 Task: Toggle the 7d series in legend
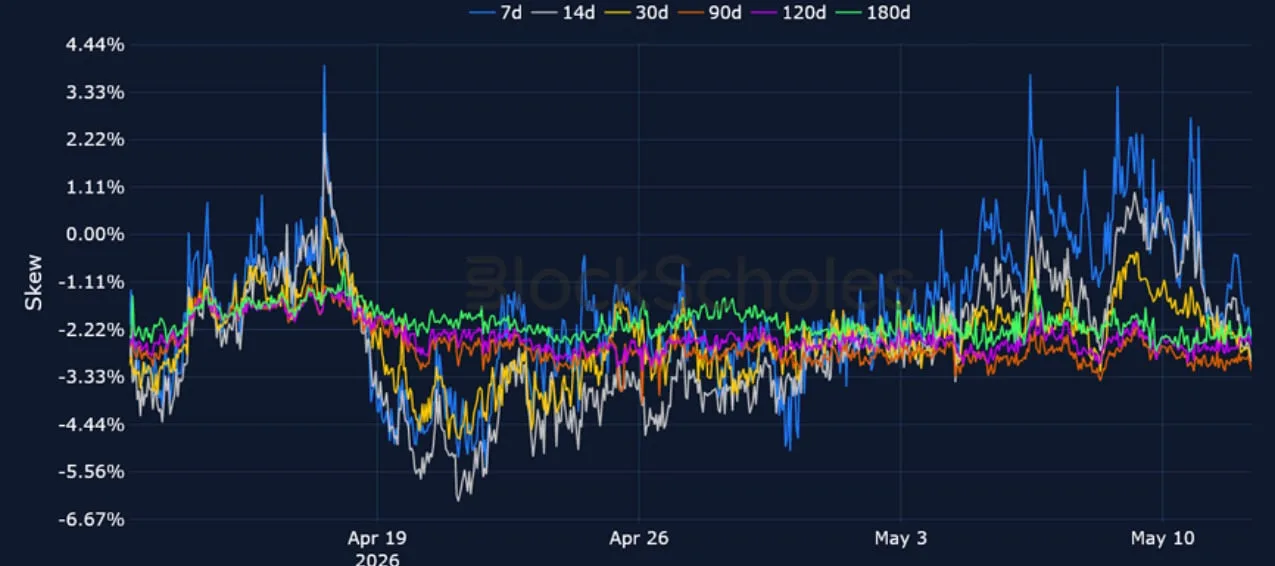click(x=494, y=13)
